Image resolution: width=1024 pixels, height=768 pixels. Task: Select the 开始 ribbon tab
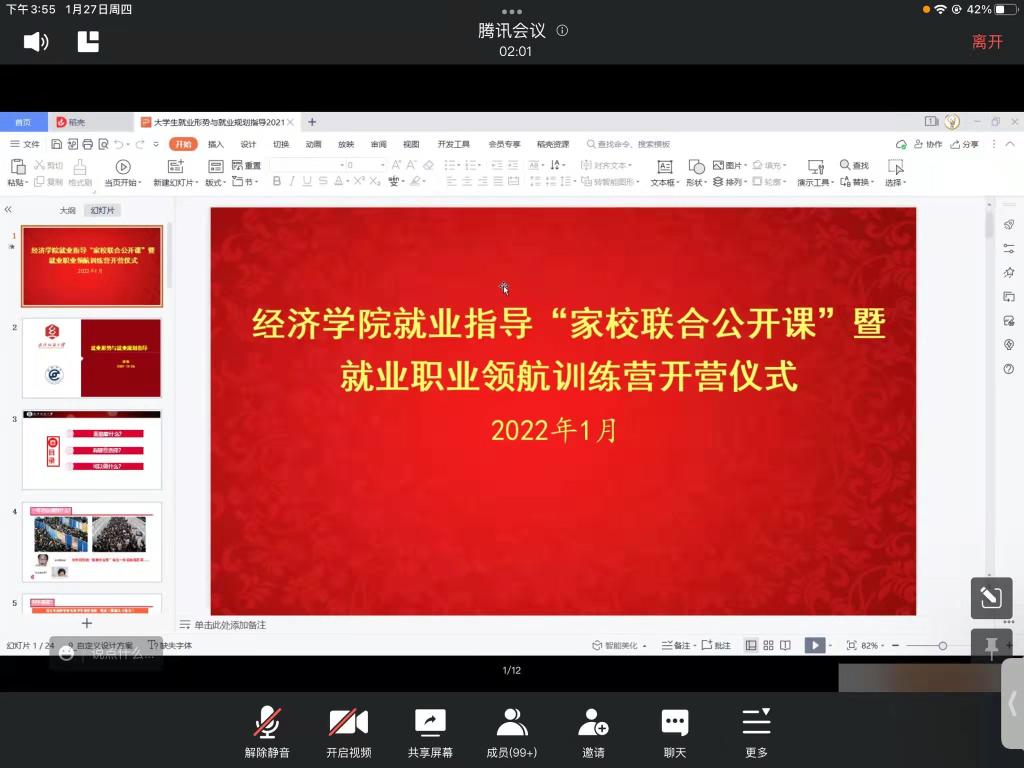coord(183,144)
